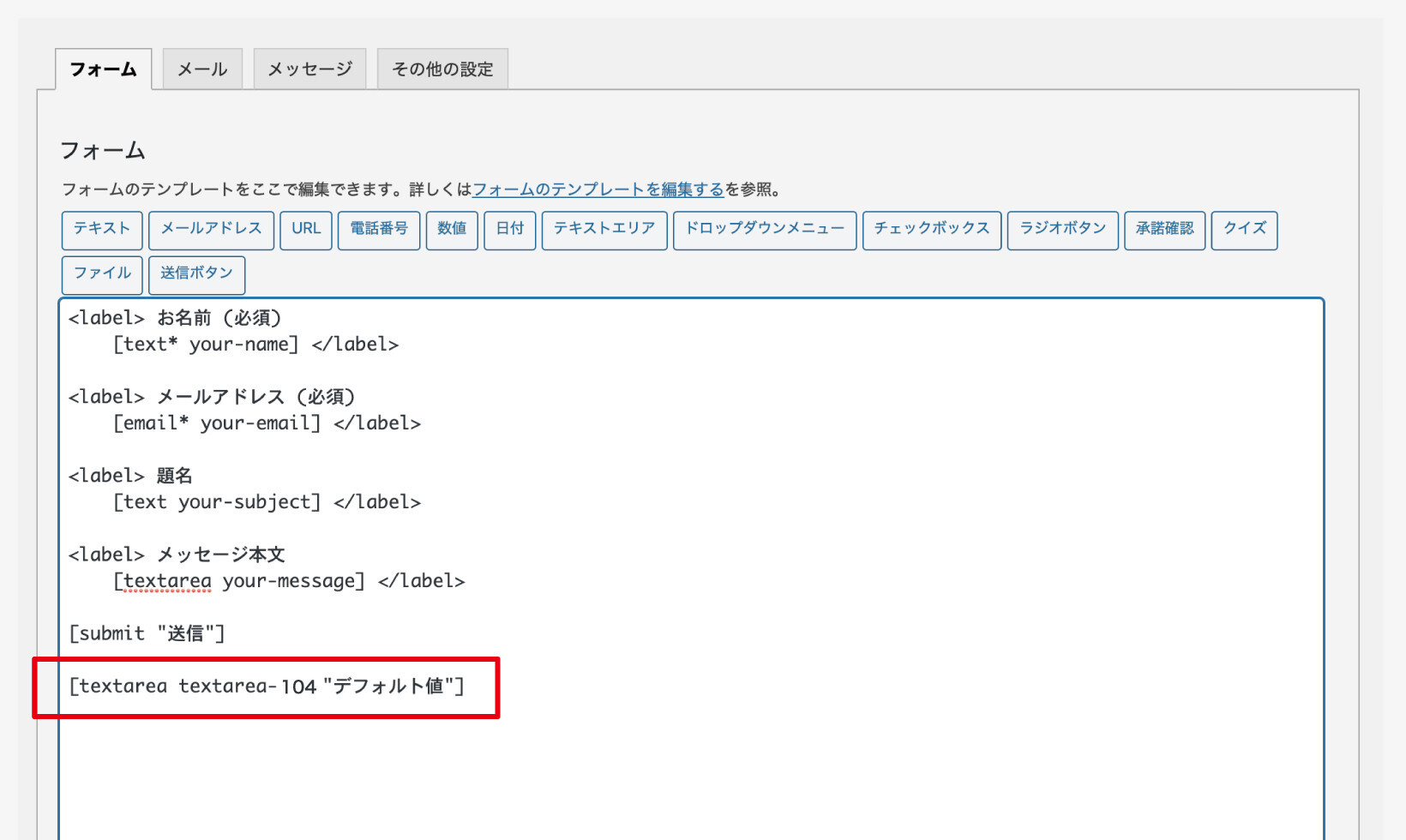Insert a 数値 number tag

tap(452, 230)
